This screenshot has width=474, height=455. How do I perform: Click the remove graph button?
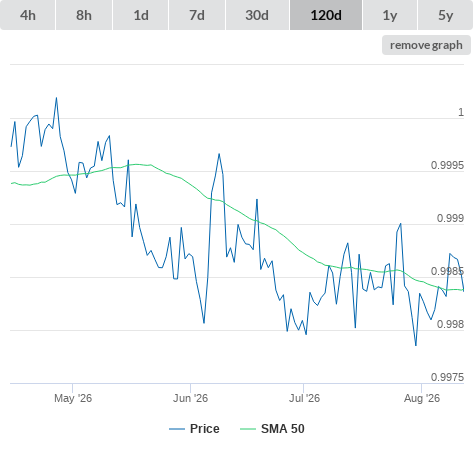point(426,45)
